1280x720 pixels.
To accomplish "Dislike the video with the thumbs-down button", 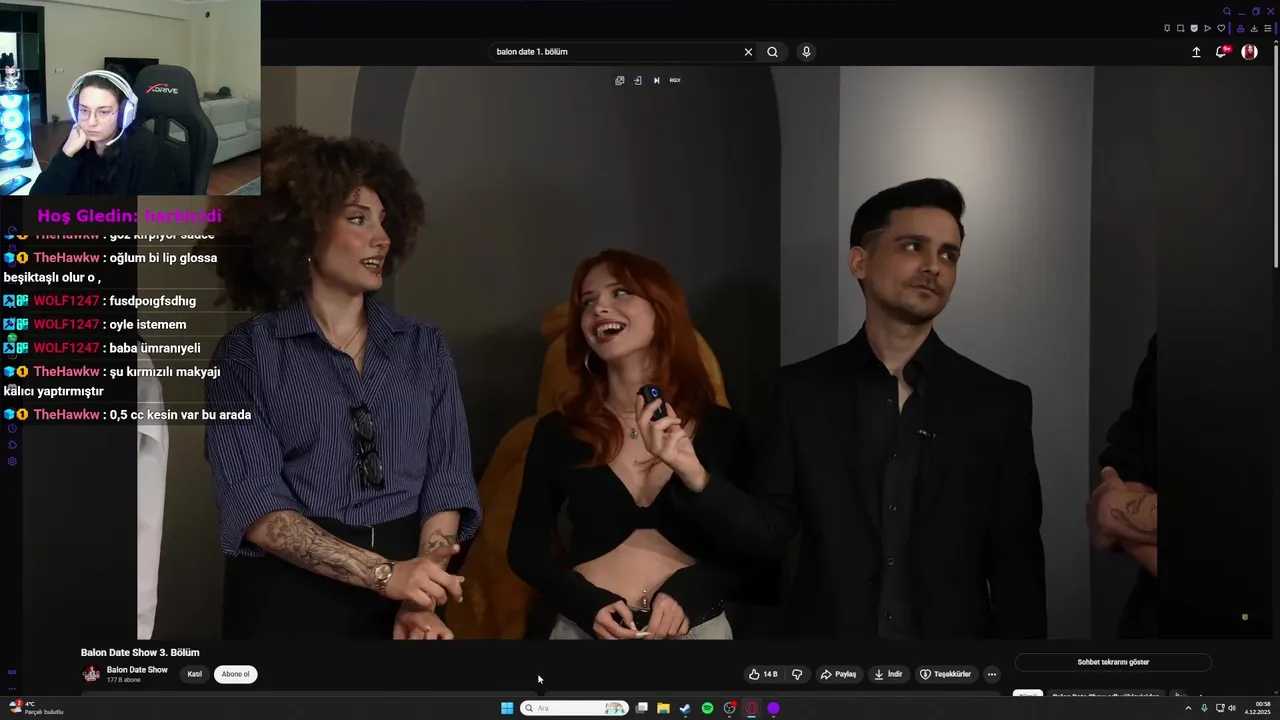I will tap(797, 674).
